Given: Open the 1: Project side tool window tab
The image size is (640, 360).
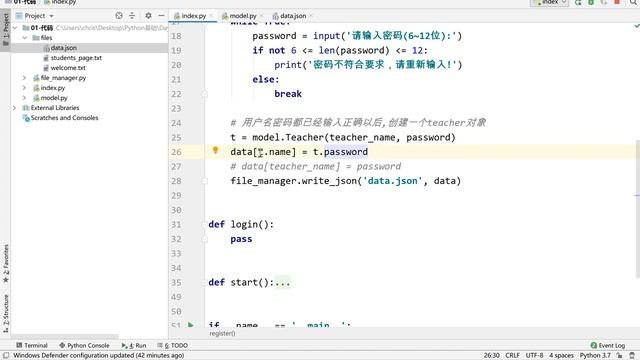Looking at the screenshot, I should tap(6, 29).
